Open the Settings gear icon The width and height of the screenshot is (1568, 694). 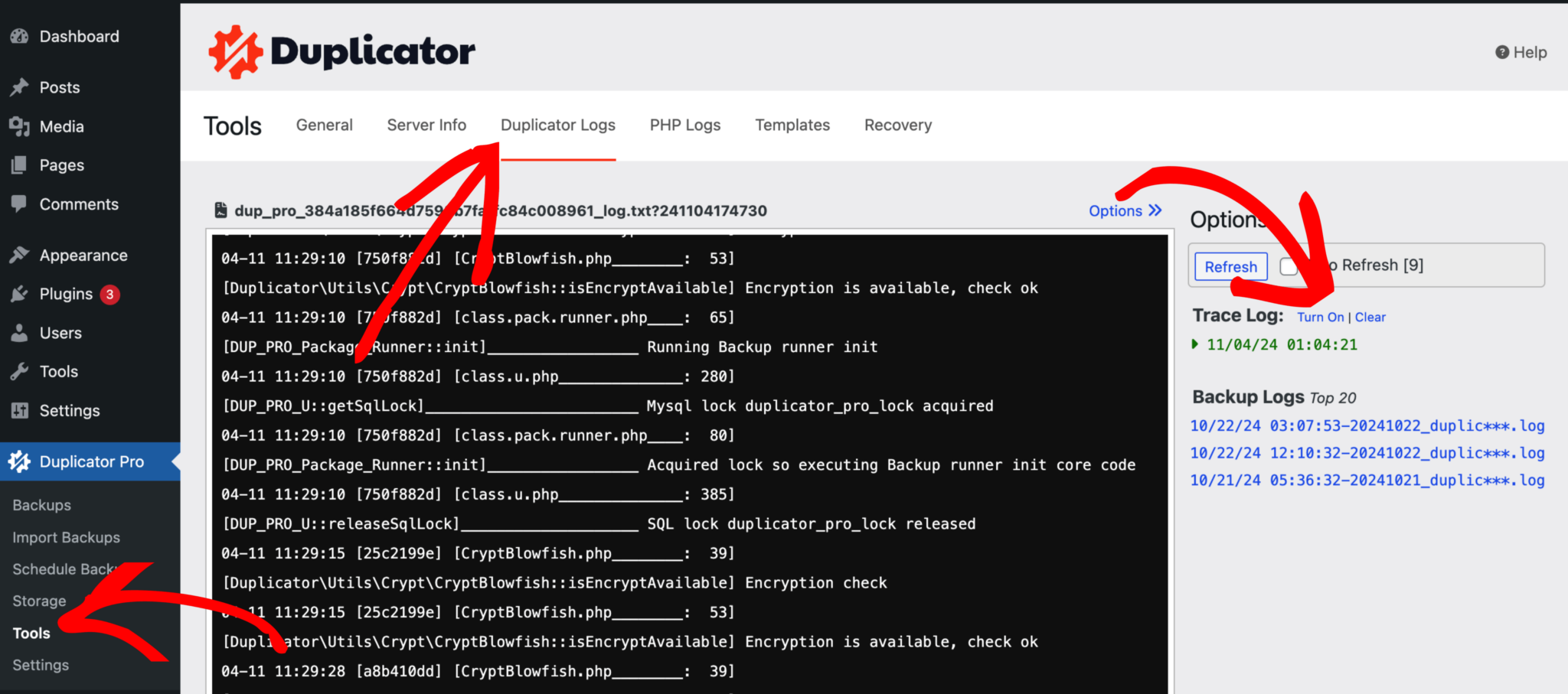pyautogui.click(x=18, y=410)
